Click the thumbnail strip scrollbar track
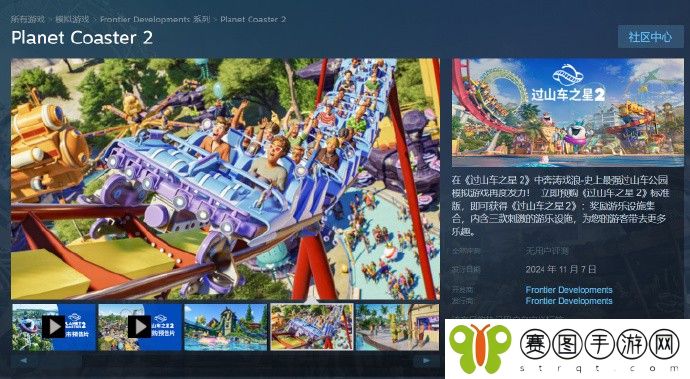The image size is (690, 379). [225, 361]
